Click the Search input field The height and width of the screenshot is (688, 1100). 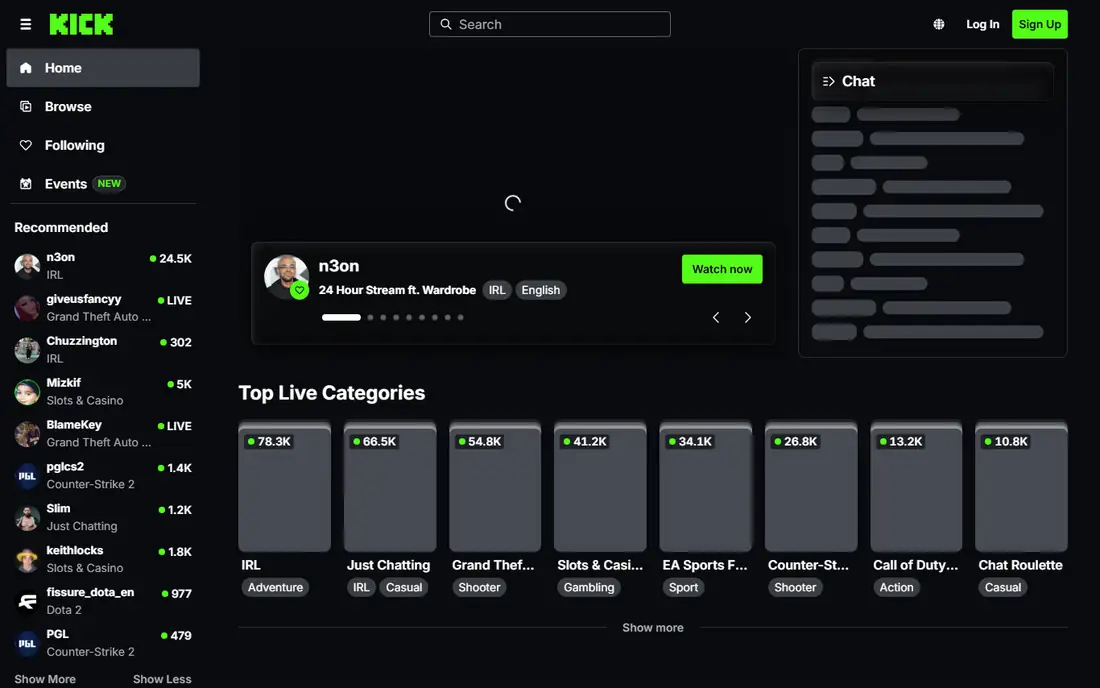(549, 25)
